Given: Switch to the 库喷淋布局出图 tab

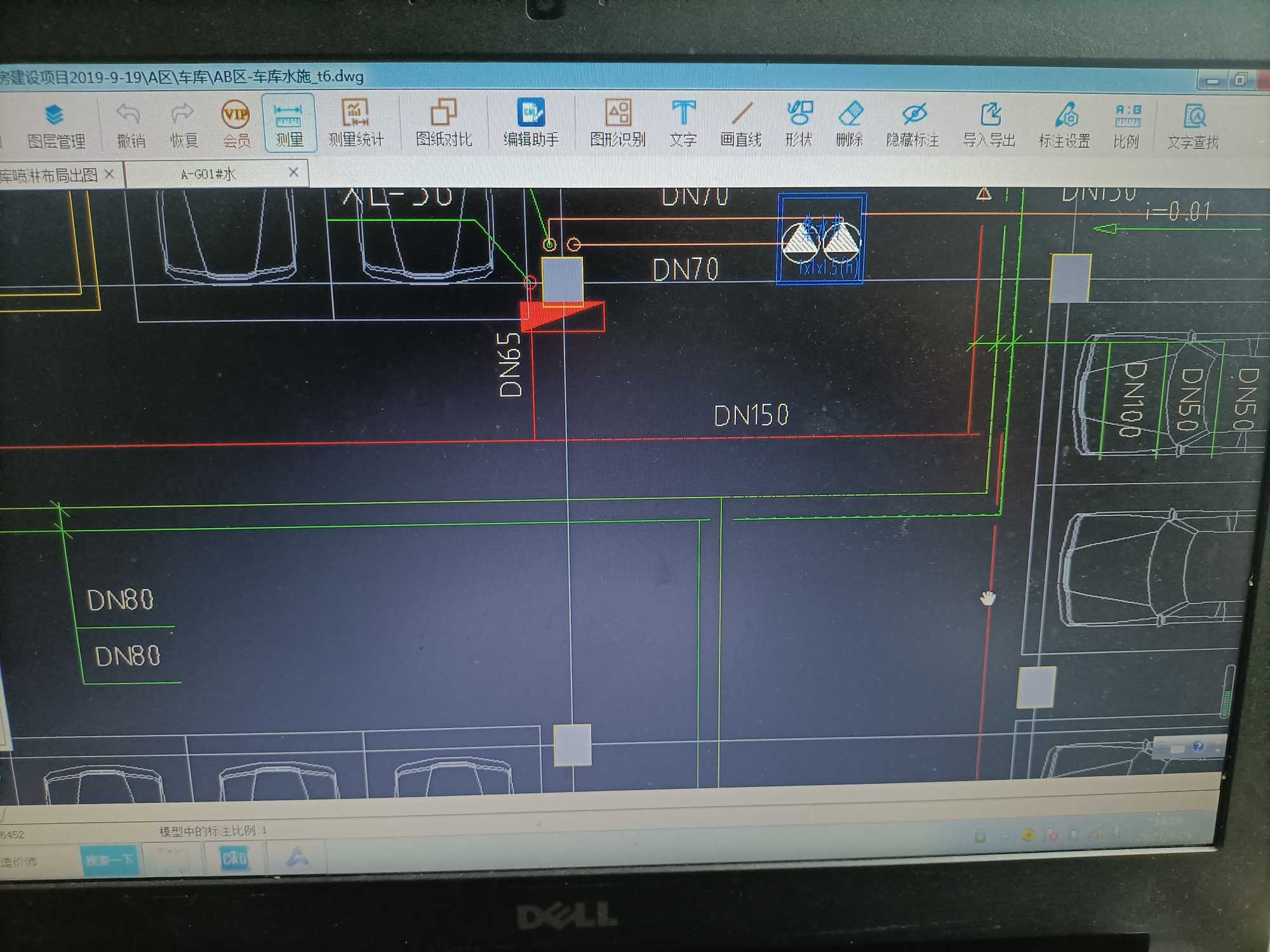Looking at the screenshot, I should tap(48, 175).
